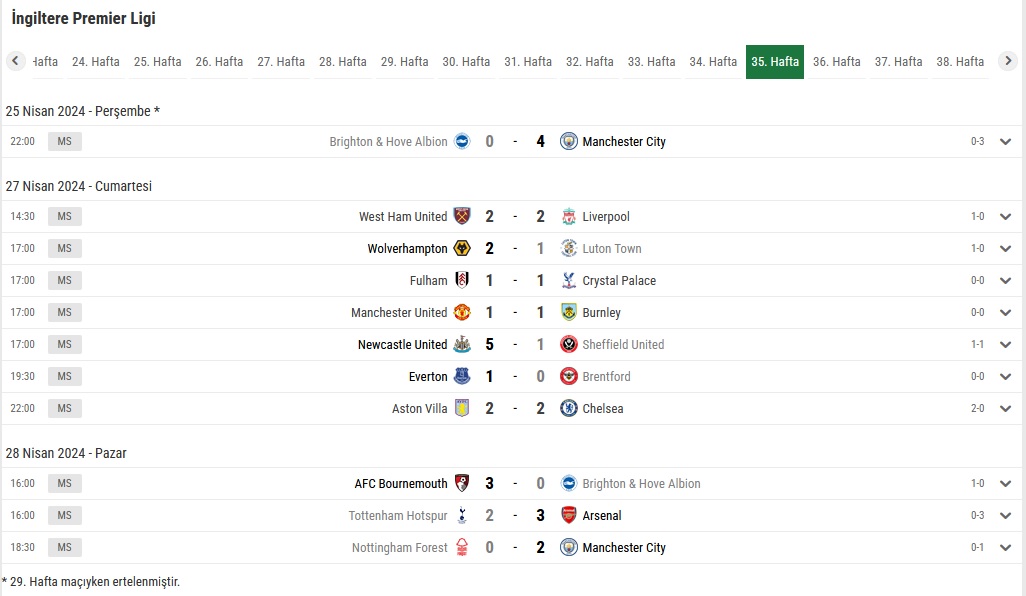Image resolution: width=1026 pixels, height=596 pixels.
Task: Click the Brentford club crest
Action: pos(569,376)
